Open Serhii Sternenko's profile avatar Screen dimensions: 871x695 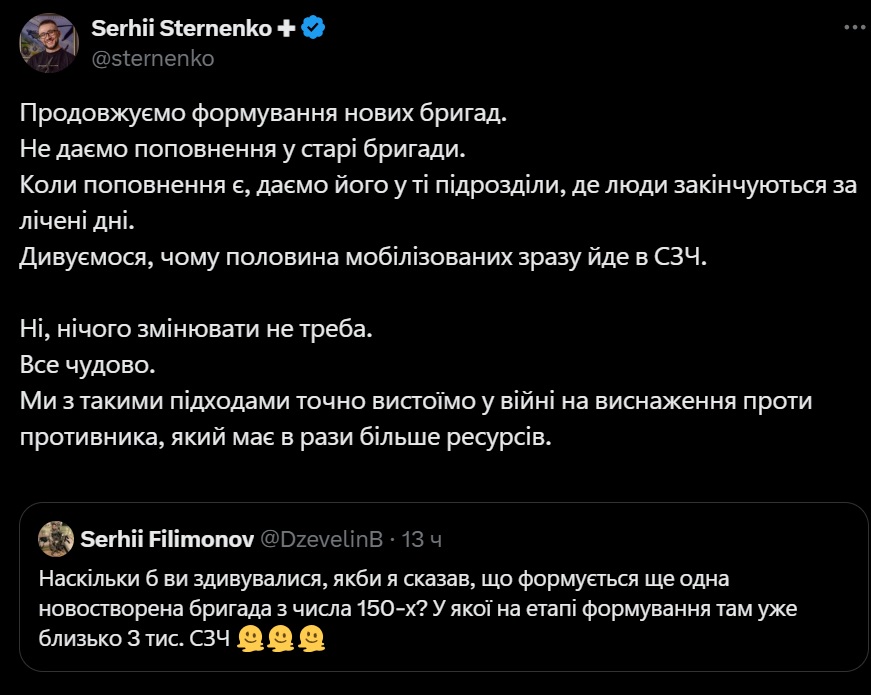click(x=49, y=44)
